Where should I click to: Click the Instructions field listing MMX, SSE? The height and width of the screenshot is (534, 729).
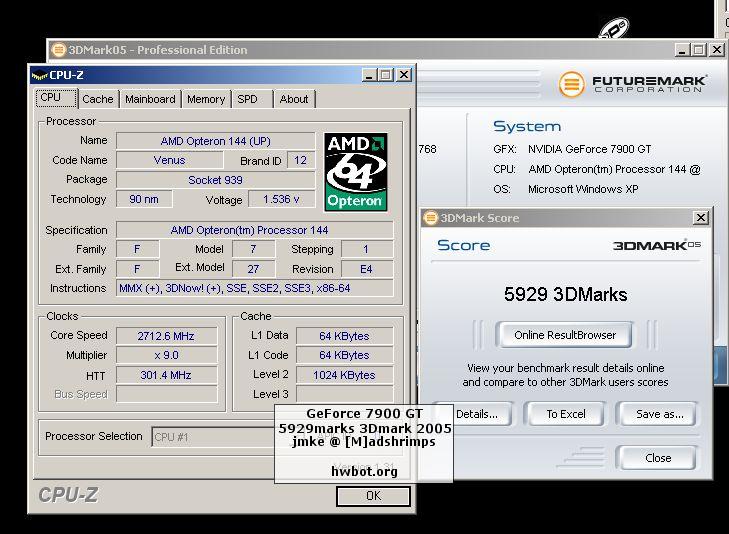pyautogui.click(x=254, y=288)
